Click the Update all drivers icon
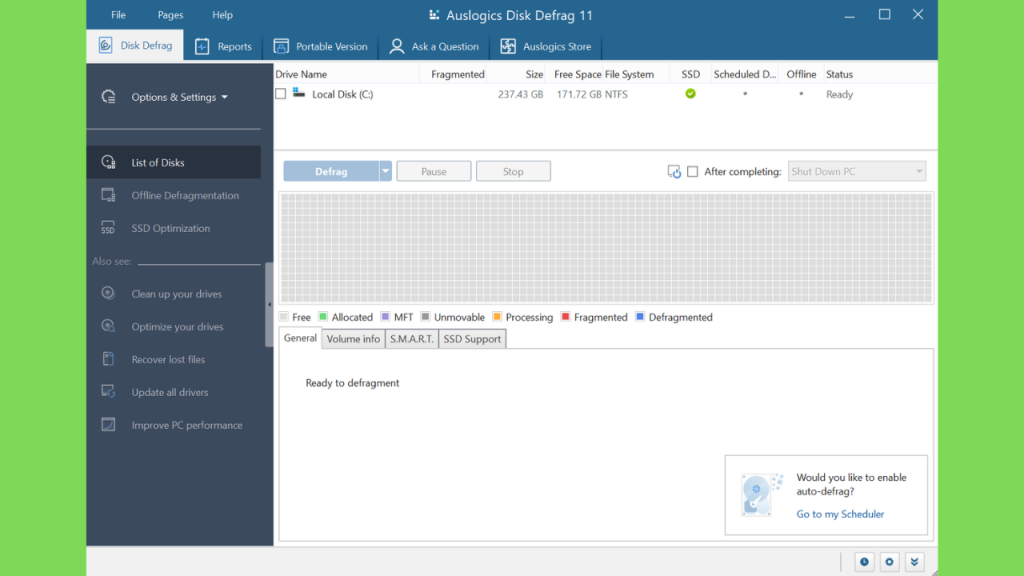This screenshot has width=1024, height=576. 108,392
